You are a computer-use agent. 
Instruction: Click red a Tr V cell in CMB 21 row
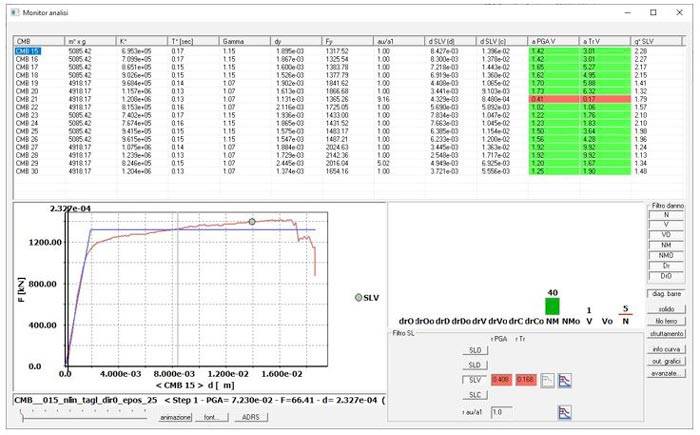pyautogui.click(x=605, y=99)
